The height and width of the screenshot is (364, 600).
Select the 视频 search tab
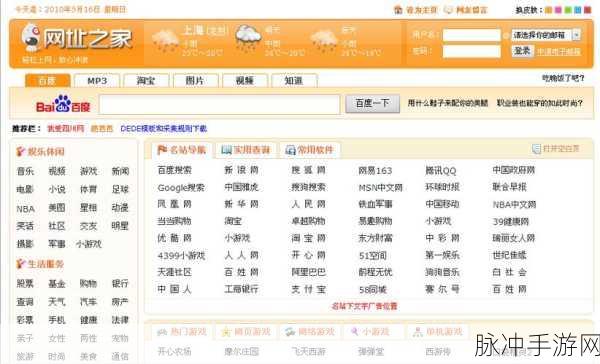245,81
